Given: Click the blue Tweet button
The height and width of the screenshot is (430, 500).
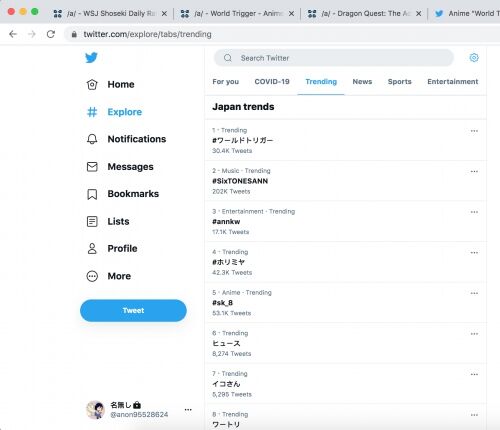Looking at the screenshot, I should (133, 310).
